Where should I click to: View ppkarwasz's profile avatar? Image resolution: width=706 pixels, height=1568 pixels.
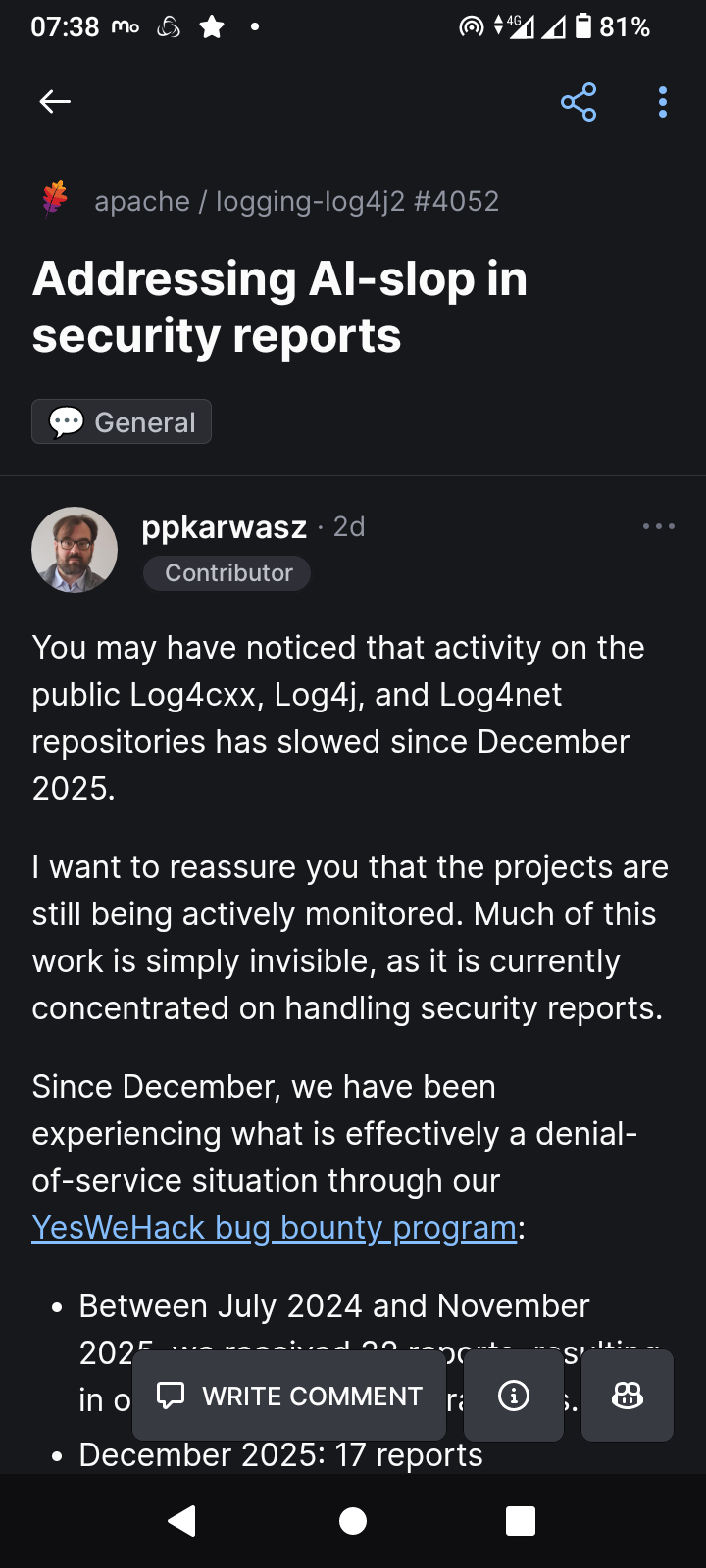click(x=75, y=549)
